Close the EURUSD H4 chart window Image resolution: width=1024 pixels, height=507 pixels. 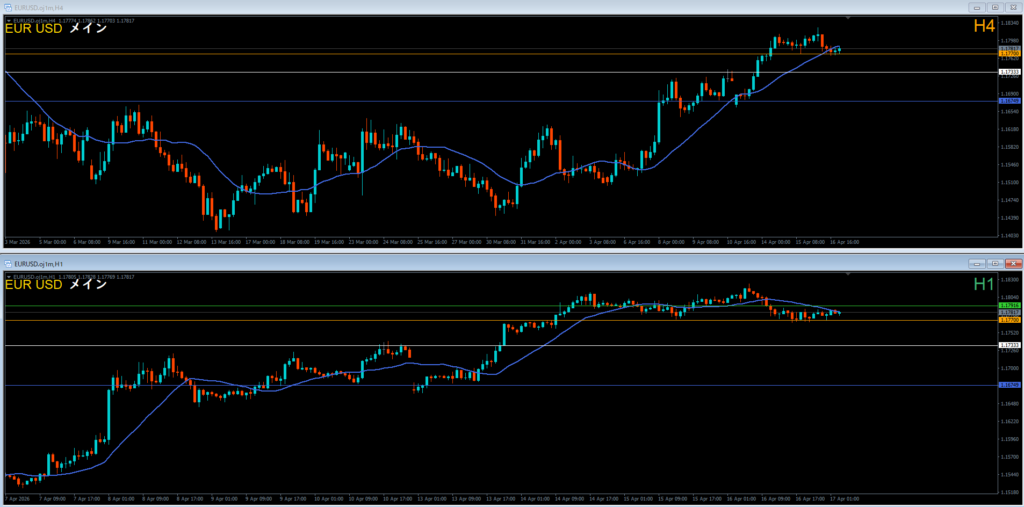click(x=1011, y=7)
